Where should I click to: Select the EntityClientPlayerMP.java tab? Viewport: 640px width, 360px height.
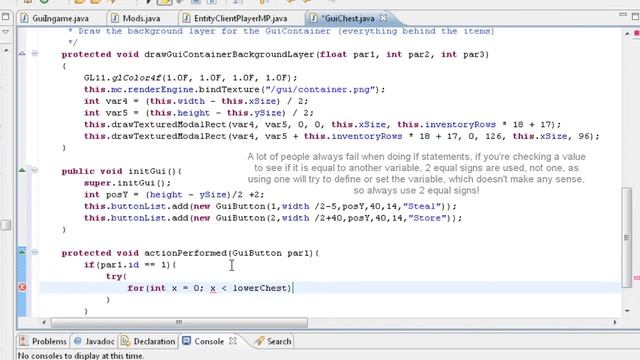(x=236, y=18)
